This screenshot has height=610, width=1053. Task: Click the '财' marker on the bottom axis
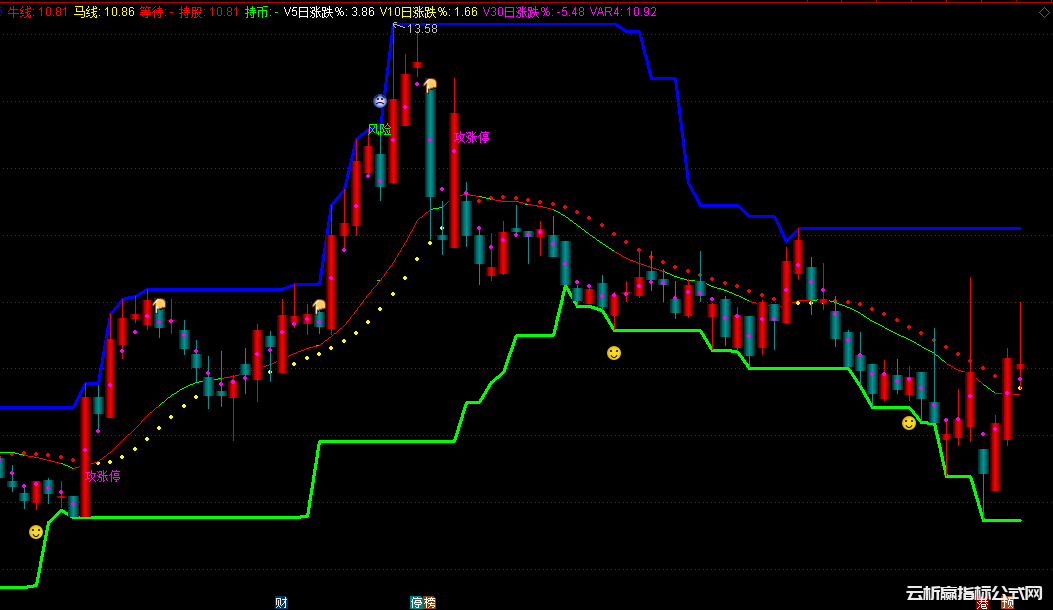click(281, 603)
